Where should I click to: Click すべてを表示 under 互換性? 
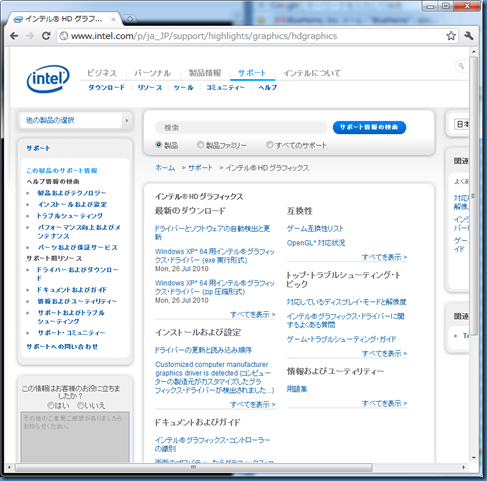tap(385, 257)
